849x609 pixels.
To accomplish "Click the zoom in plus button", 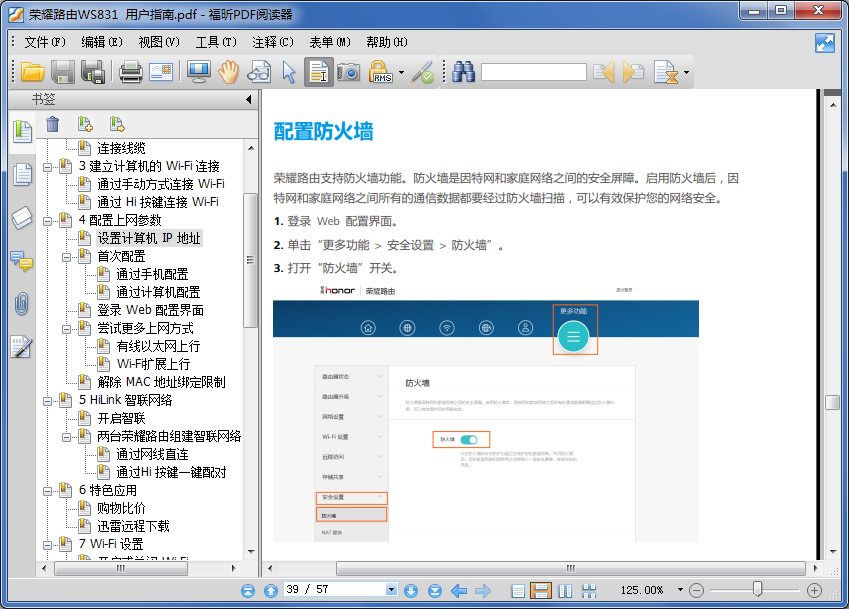I will point(814,591).
